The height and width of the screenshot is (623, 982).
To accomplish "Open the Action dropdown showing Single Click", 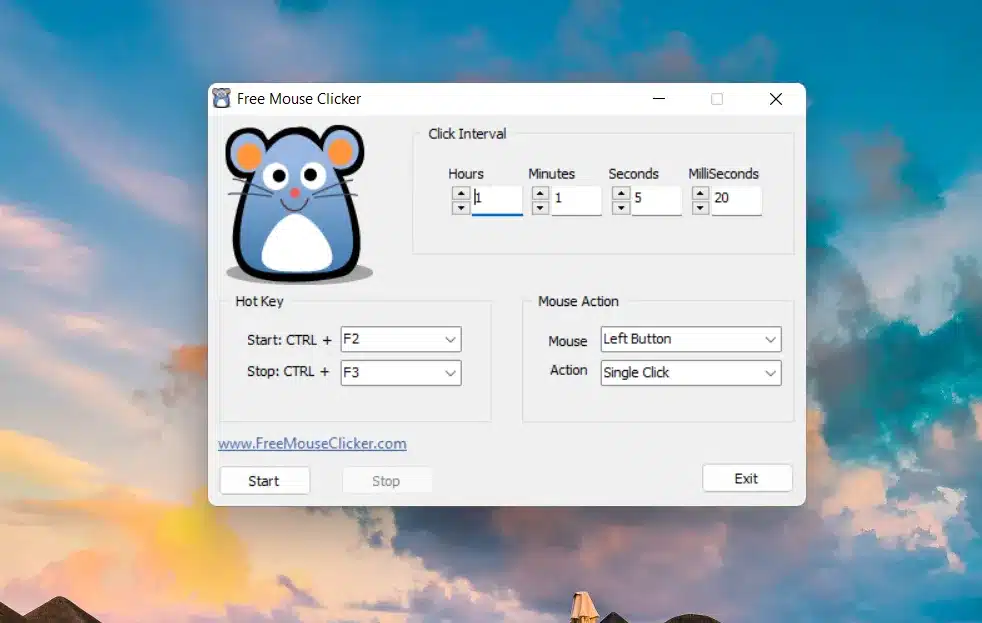I will click(x=691, y=373).
